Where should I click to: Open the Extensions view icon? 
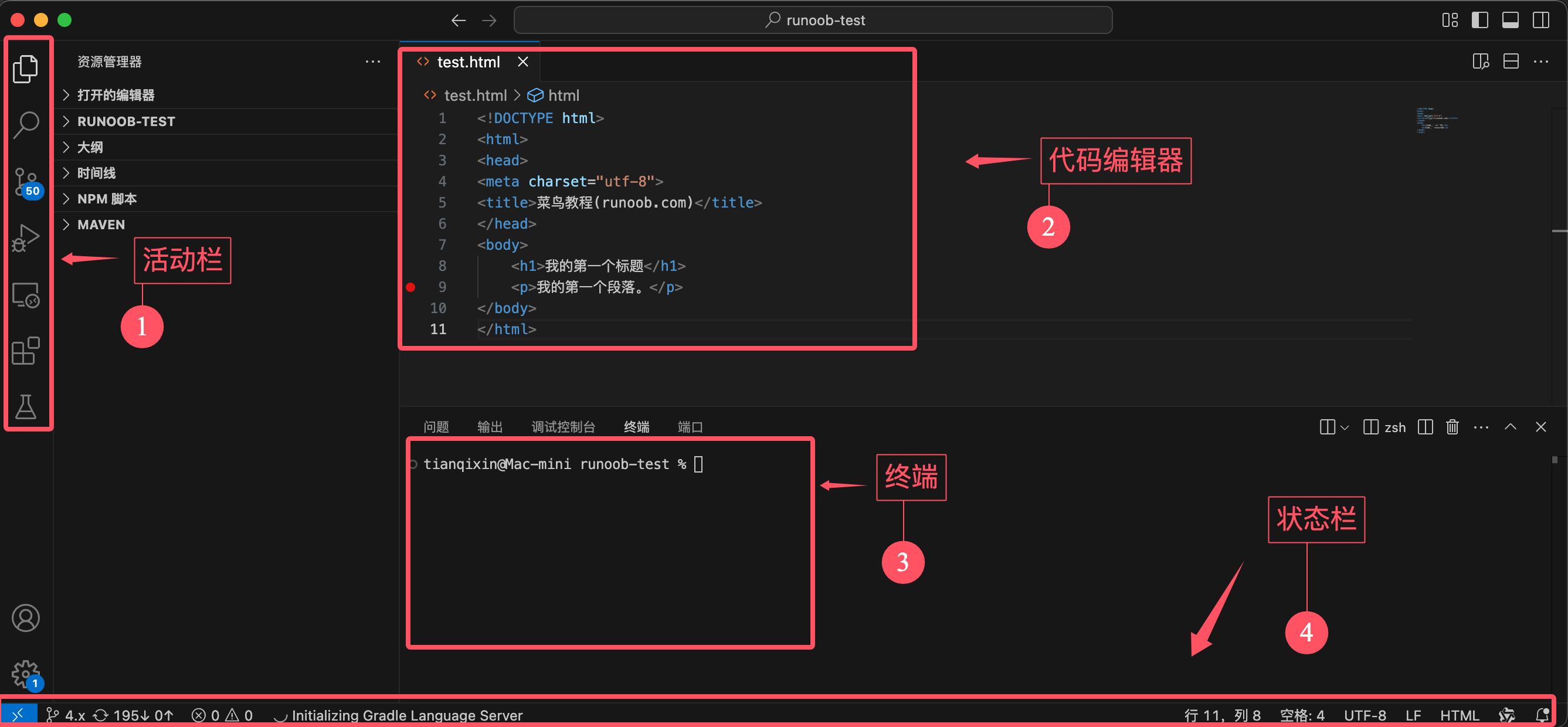pos(26,351)
